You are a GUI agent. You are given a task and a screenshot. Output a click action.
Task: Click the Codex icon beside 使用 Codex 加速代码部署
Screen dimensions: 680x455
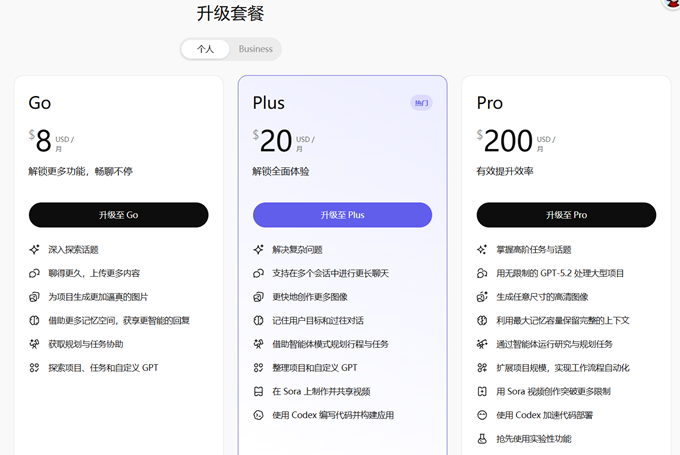[x=483, y=415]
